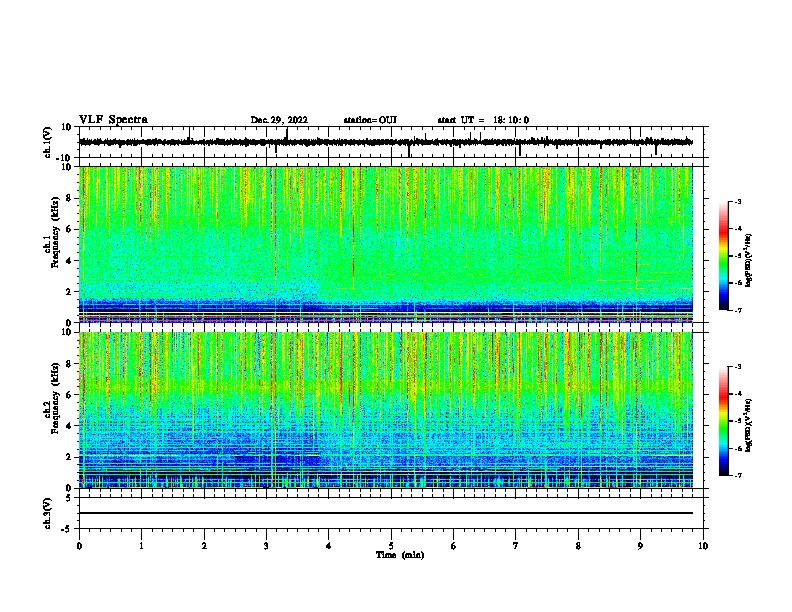Click the 'start UT = 18:10:0' label
792x612 pixels.
483,120
